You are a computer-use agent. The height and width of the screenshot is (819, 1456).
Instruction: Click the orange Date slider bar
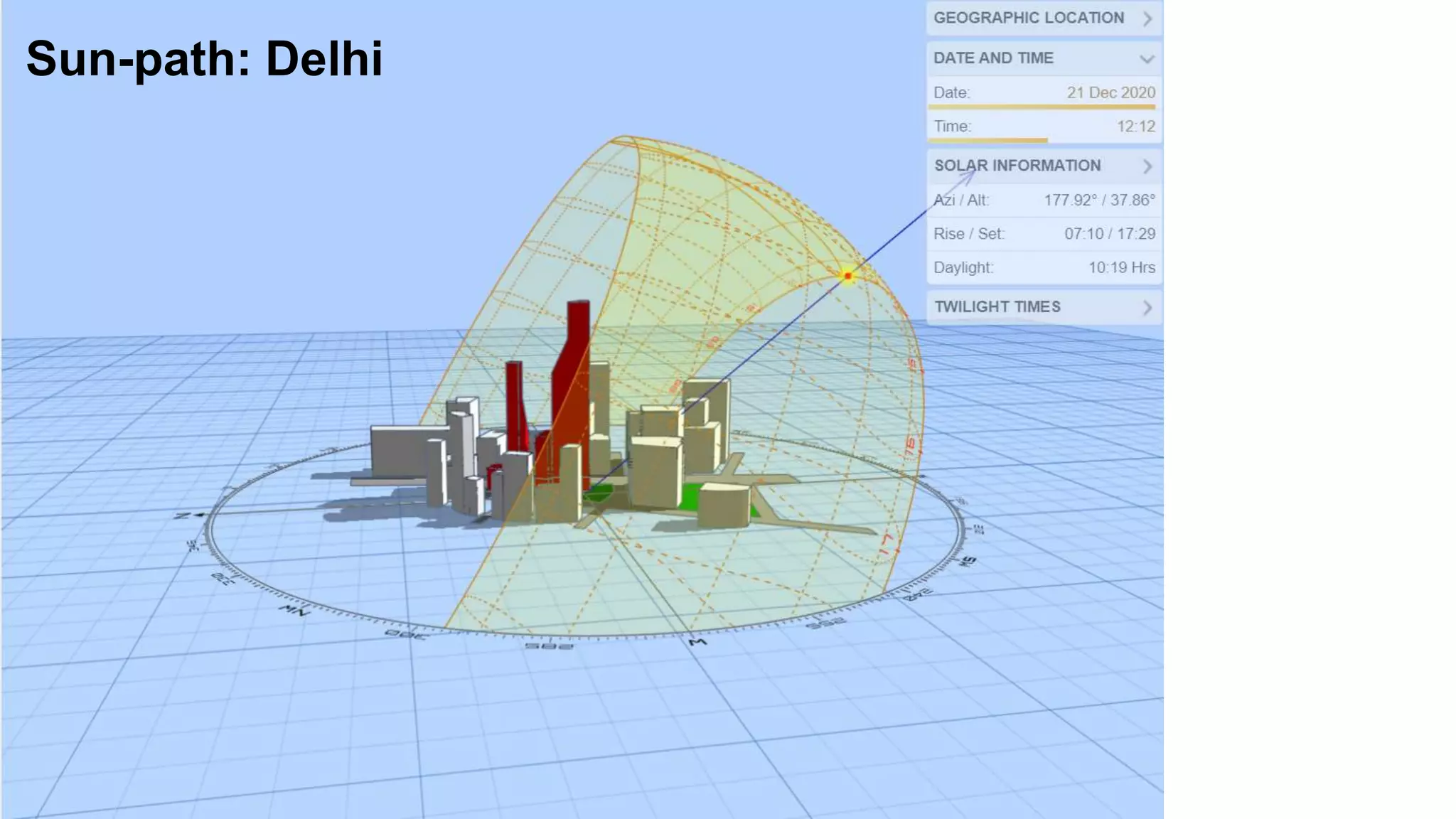pos(1041,107)
